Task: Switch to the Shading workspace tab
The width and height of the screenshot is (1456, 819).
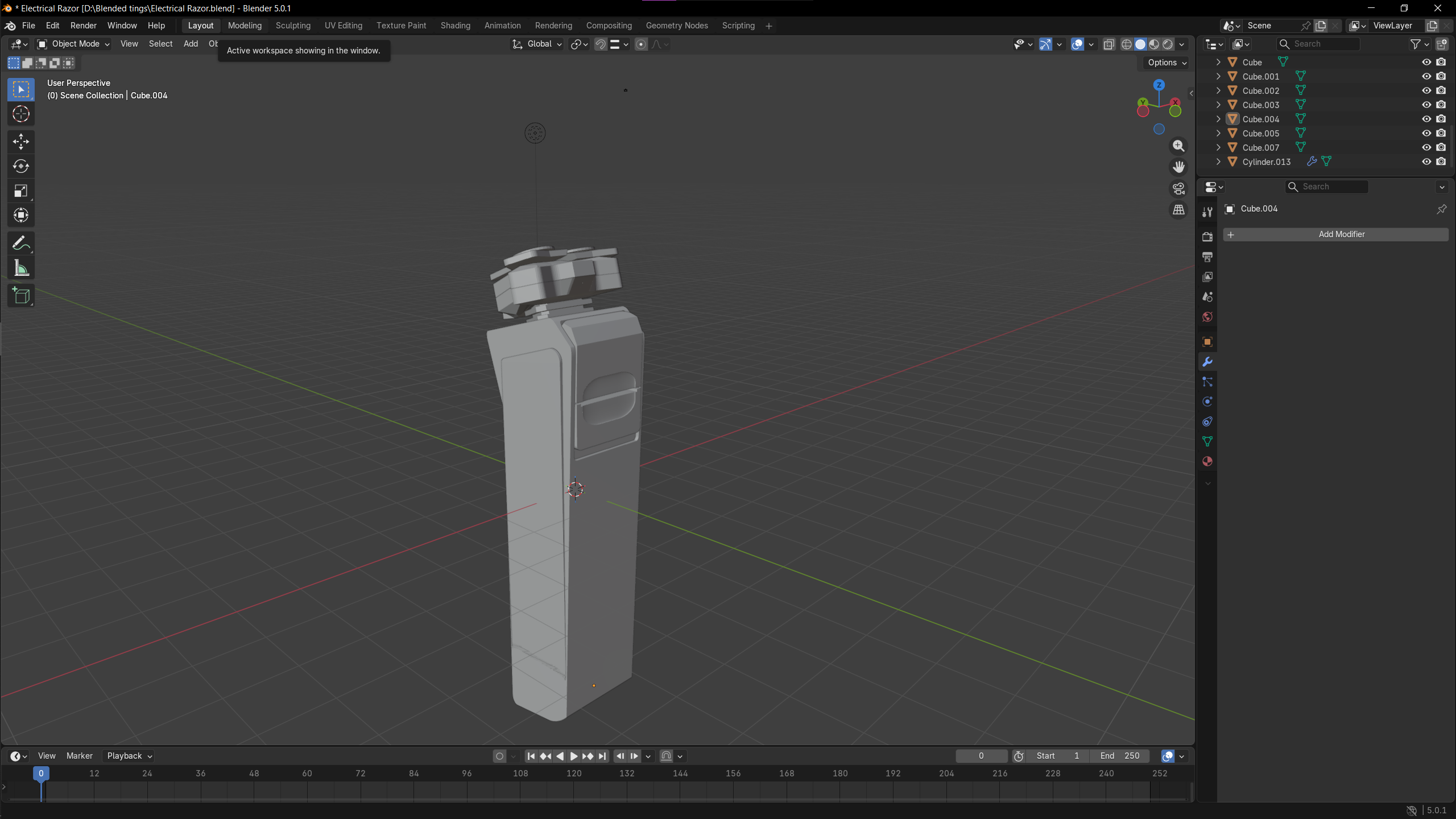Action: (455, 26)
